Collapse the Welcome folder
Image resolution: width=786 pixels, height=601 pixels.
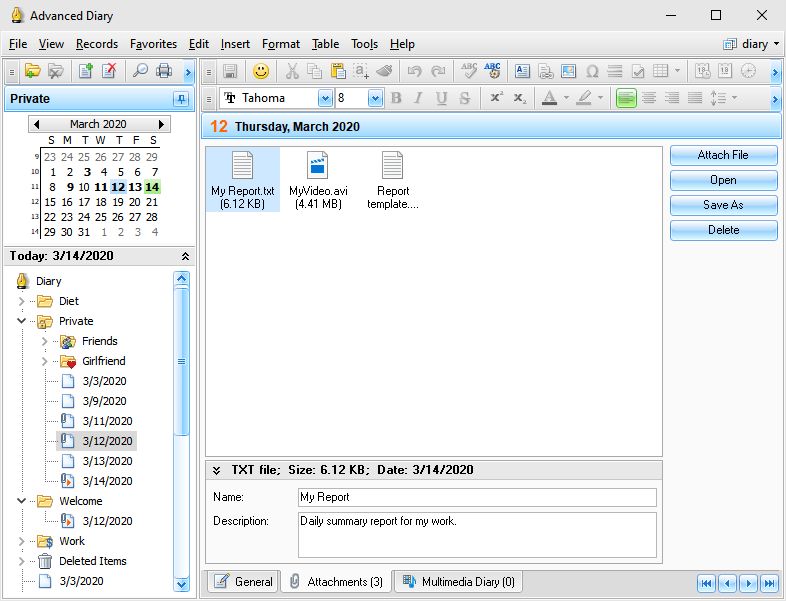tap(21, 501)
